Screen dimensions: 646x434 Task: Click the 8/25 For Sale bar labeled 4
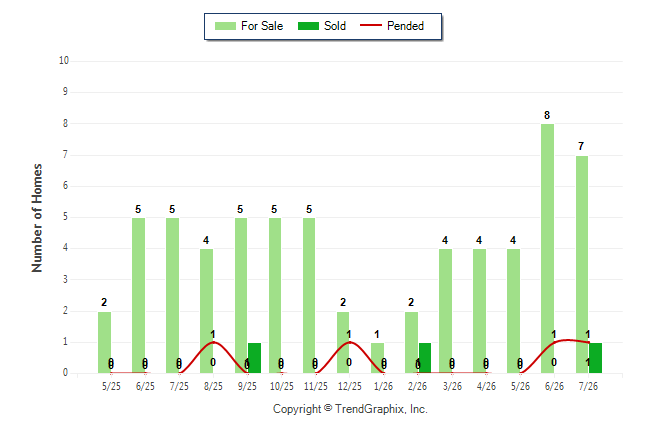pos(206,311)
